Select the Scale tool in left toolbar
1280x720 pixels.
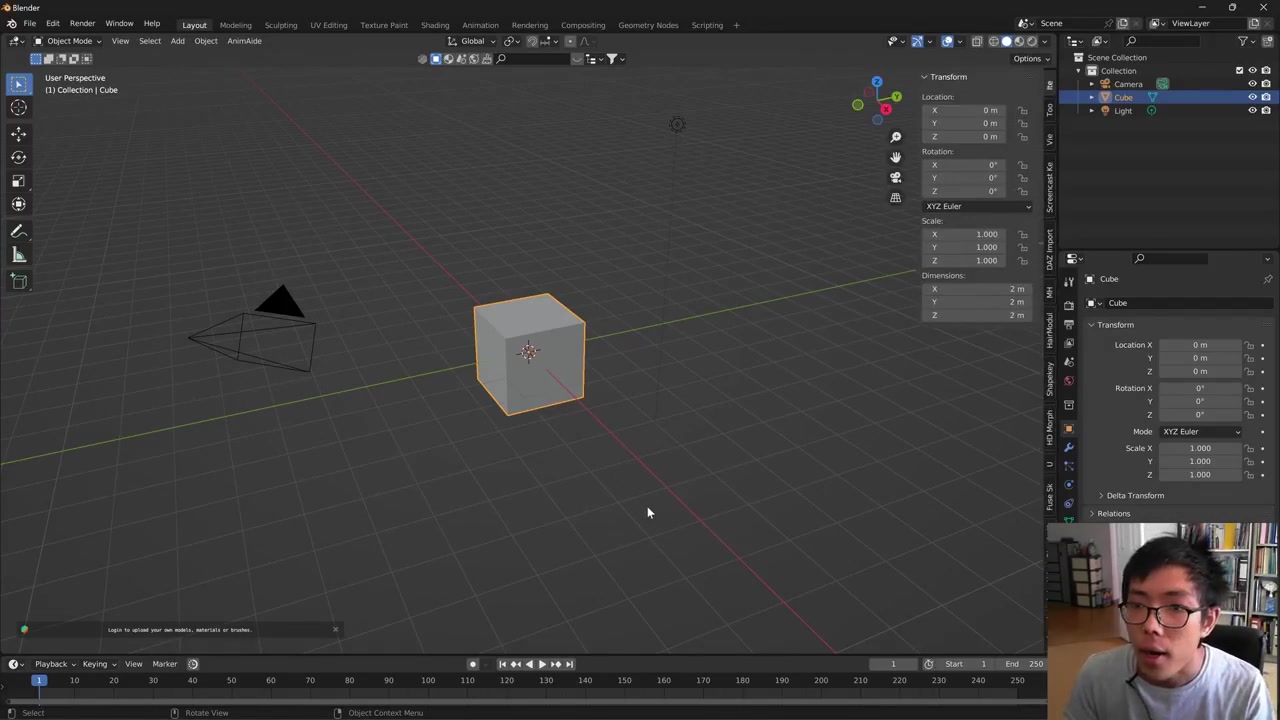tap(18, 181)
